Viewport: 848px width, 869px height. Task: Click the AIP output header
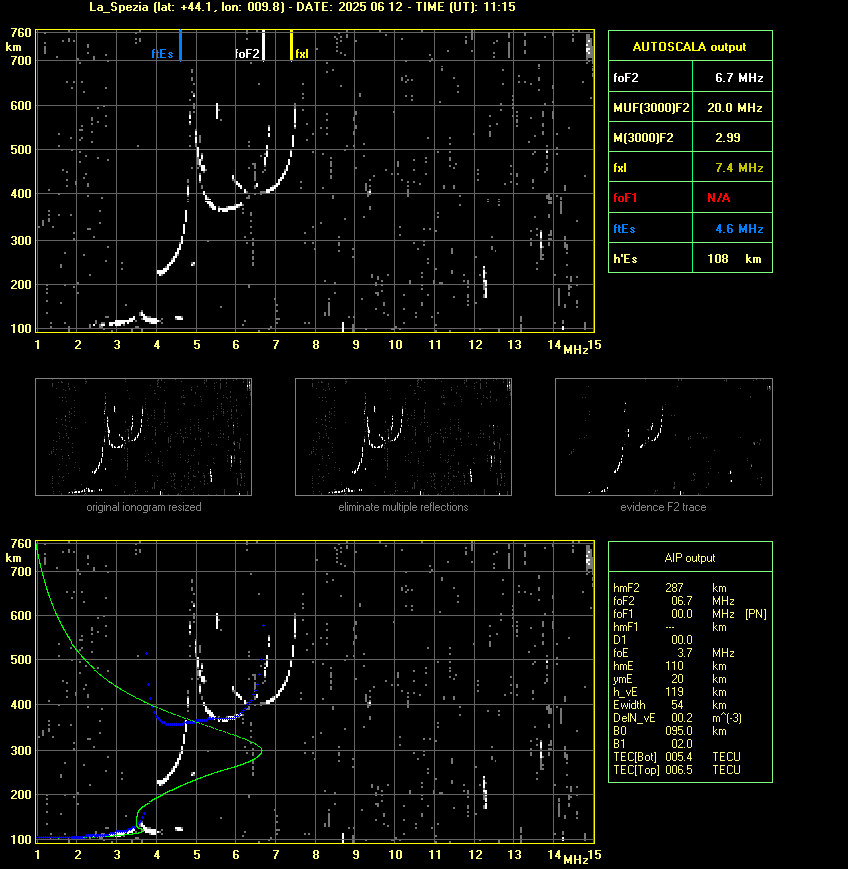(690, 558)
